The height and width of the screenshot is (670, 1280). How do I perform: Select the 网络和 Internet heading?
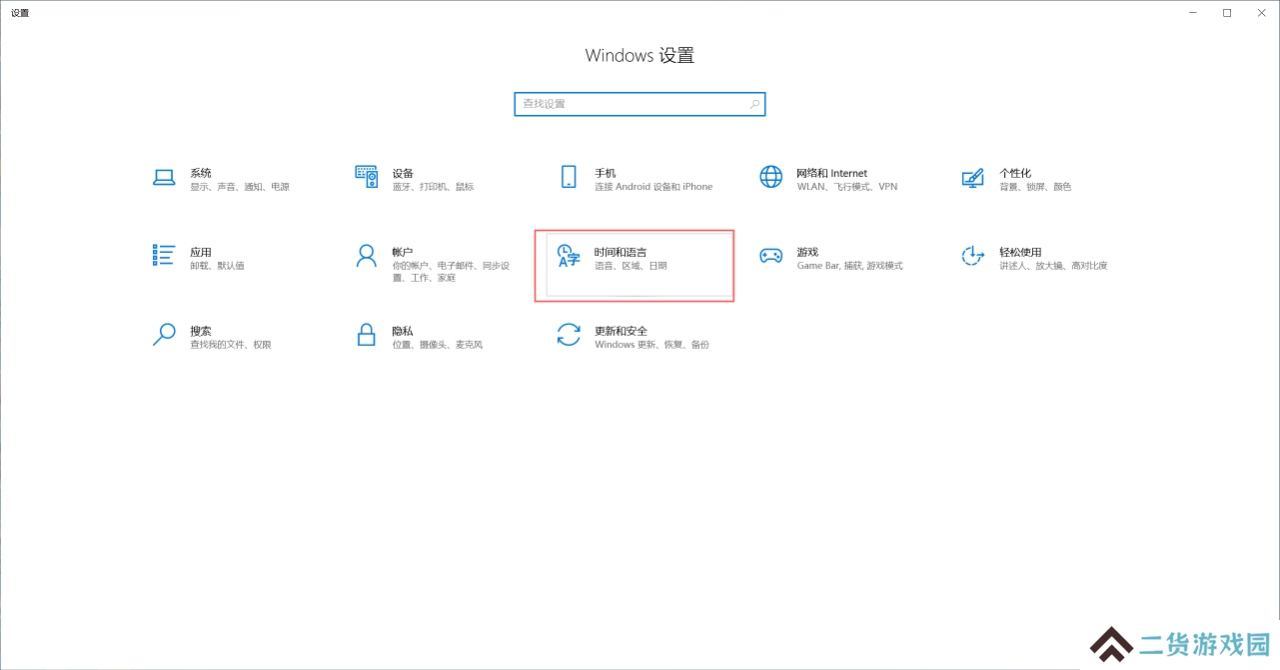(x=832, y=173)
